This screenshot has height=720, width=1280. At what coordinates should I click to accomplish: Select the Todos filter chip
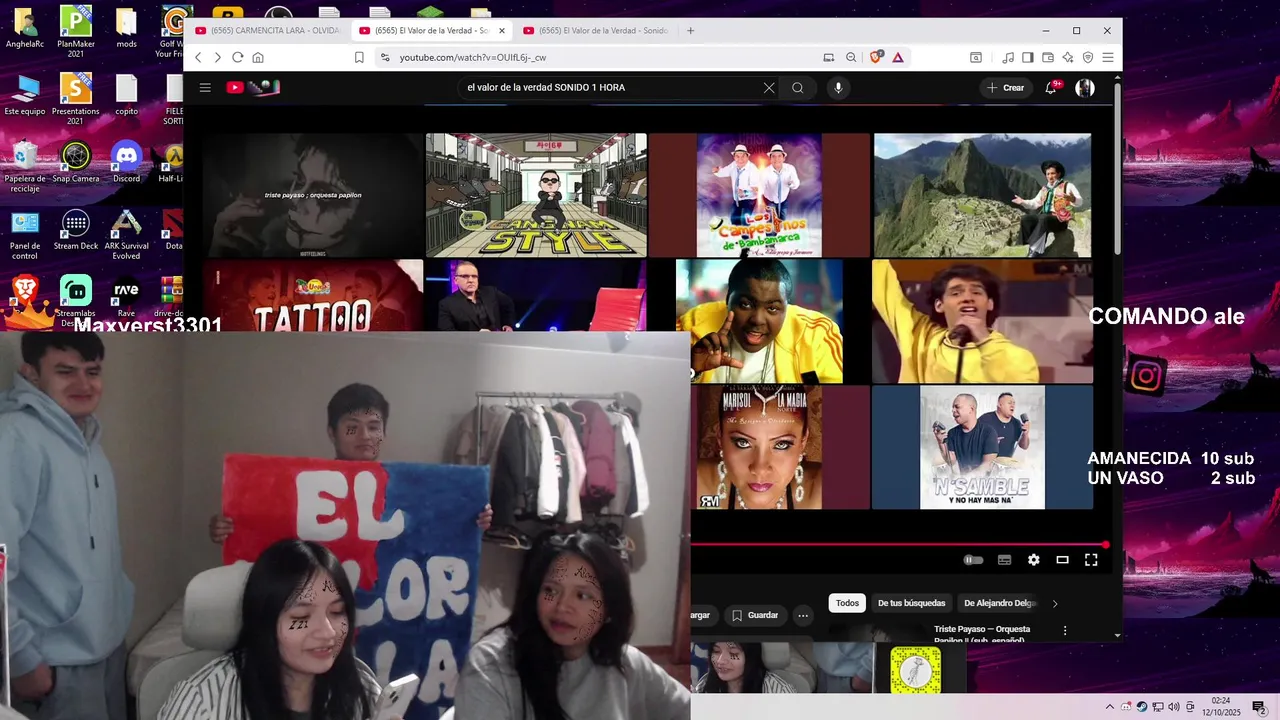pos(847,603)
